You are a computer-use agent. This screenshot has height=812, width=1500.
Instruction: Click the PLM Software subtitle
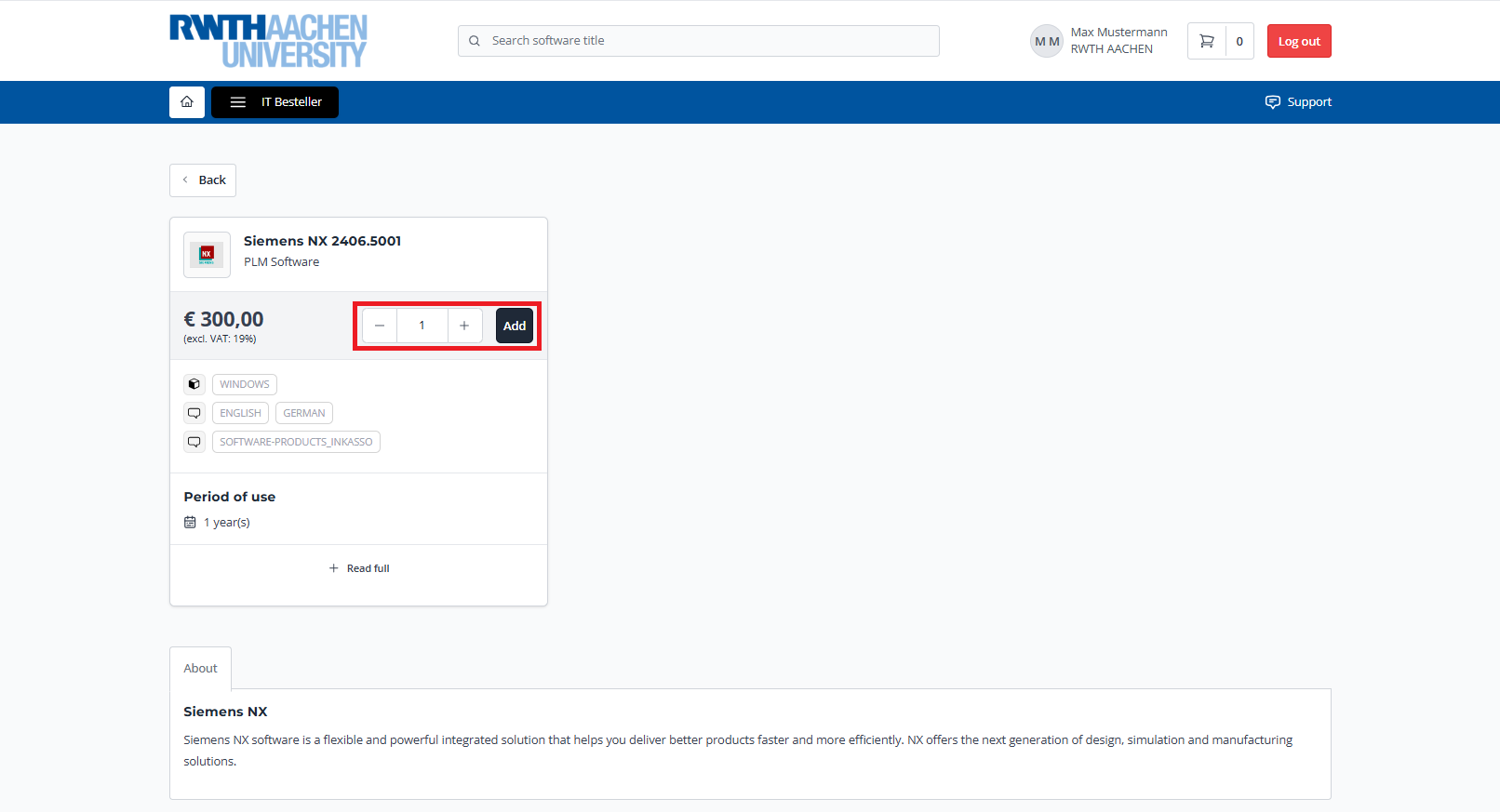point(281,262)
